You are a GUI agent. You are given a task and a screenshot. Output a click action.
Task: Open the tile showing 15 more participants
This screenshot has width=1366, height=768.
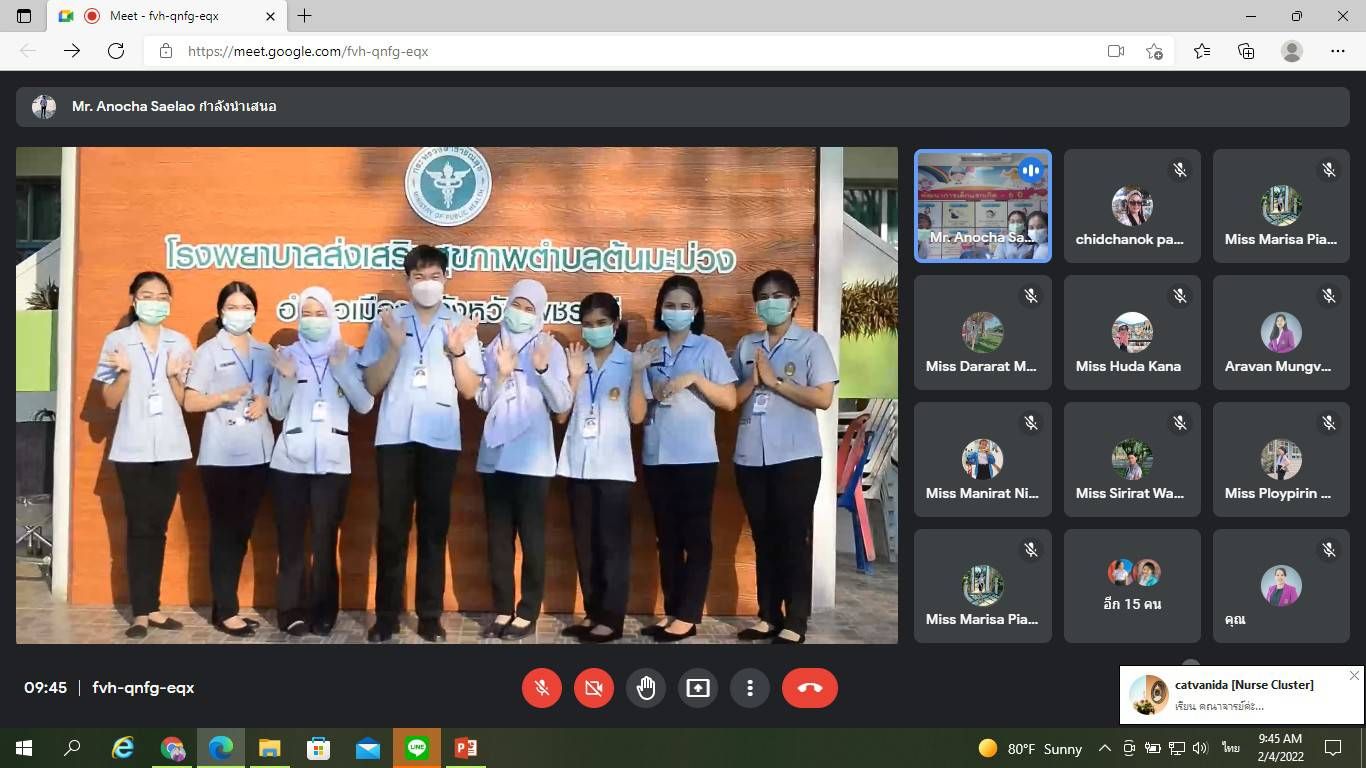point(1131,586)
